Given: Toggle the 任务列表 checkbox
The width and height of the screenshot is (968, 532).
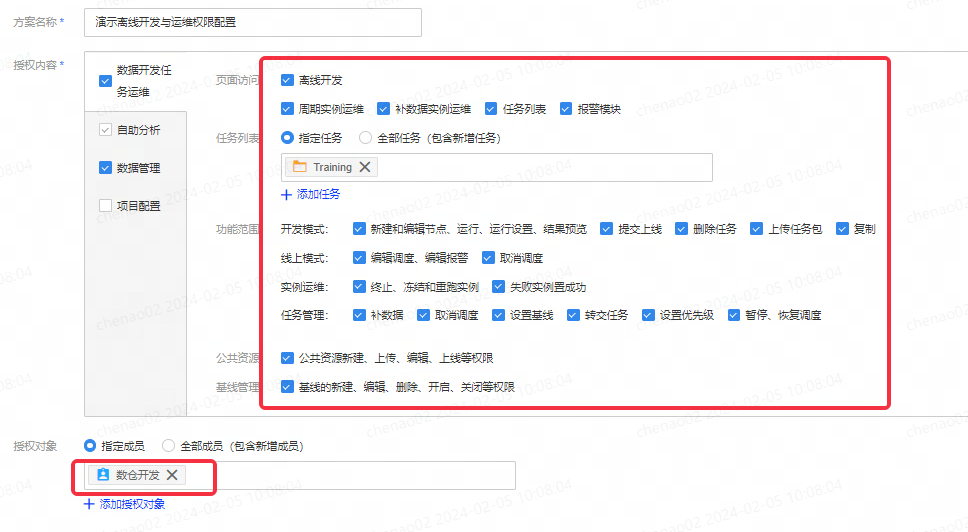Looking at the screenshot, I should (491, 109).
